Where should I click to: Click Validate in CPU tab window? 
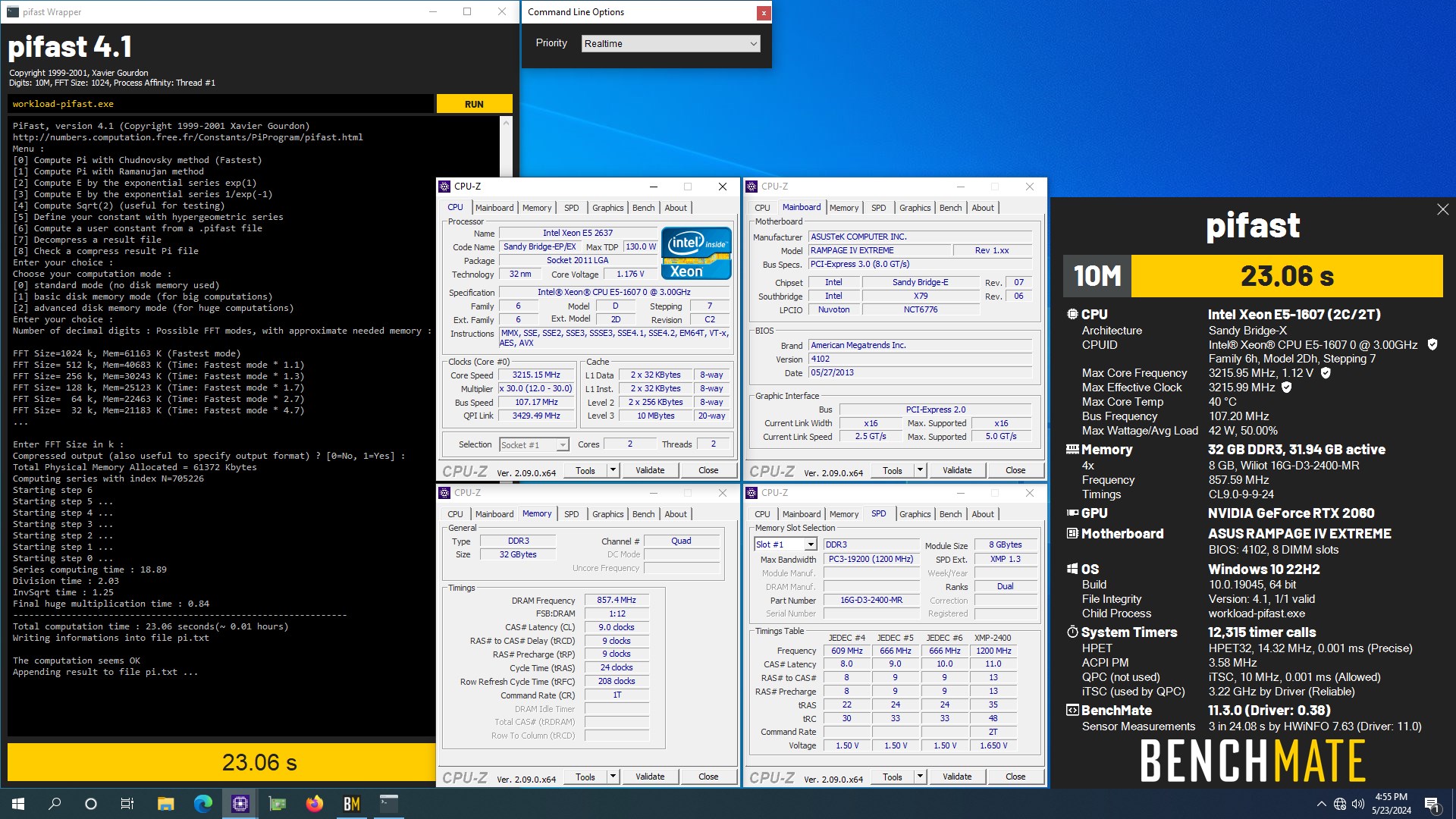[650, 470]
